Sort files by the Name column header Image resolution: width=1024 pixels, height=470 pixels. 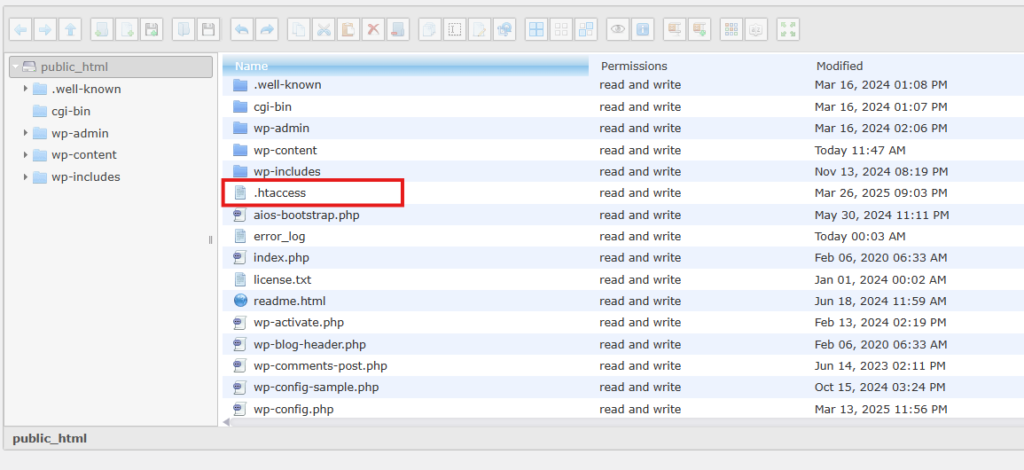pos(405,66)
